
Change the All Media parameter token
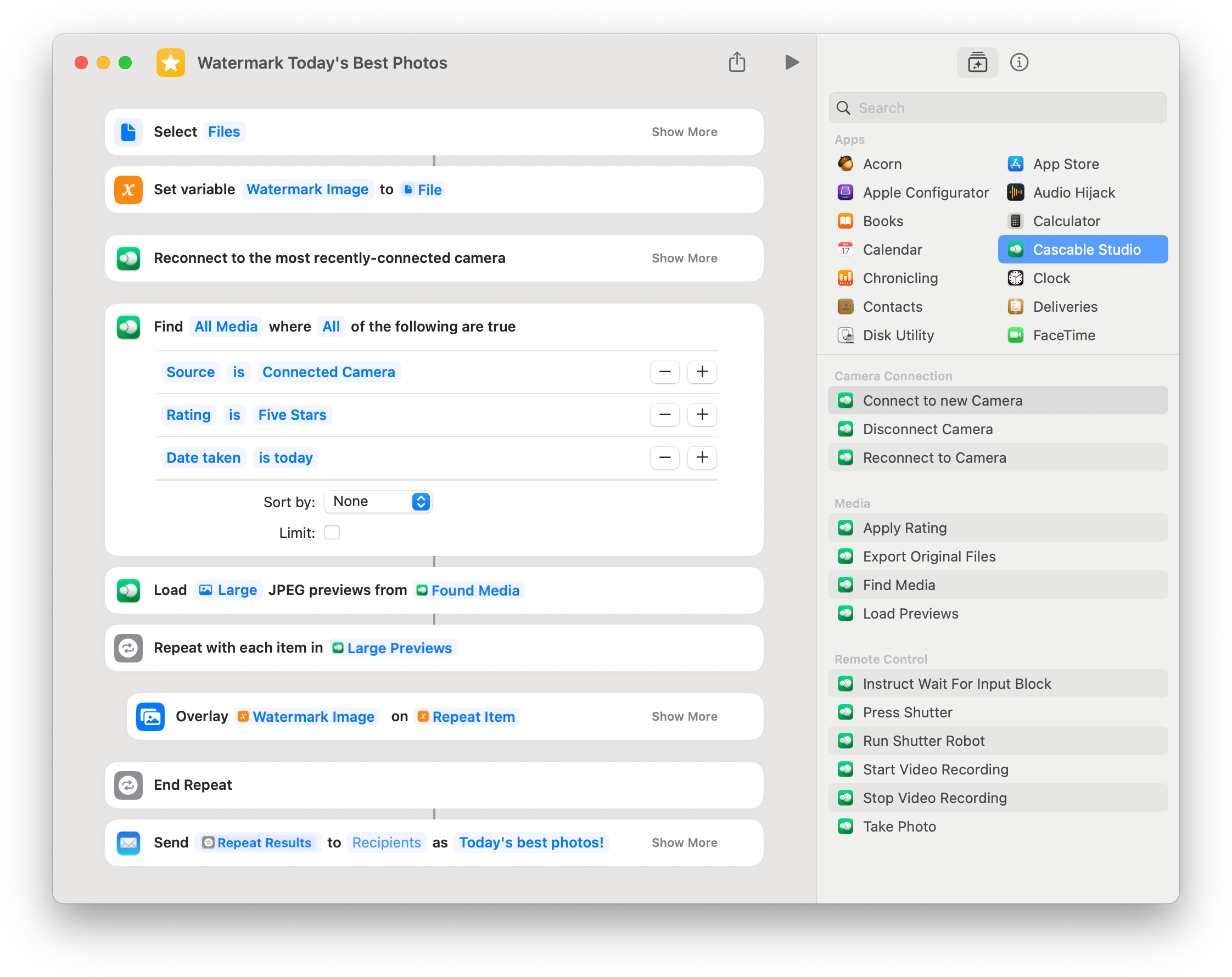(x=226, y=327)
